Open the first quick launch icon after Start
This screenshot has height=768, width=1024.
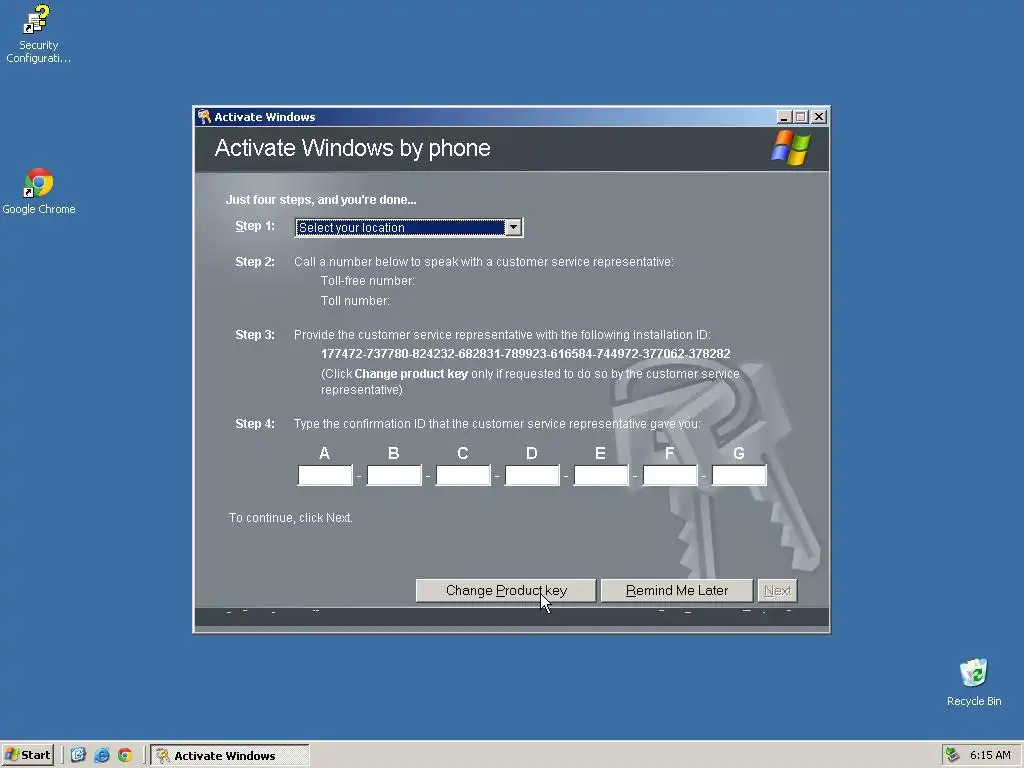click(x=78, y=755)
